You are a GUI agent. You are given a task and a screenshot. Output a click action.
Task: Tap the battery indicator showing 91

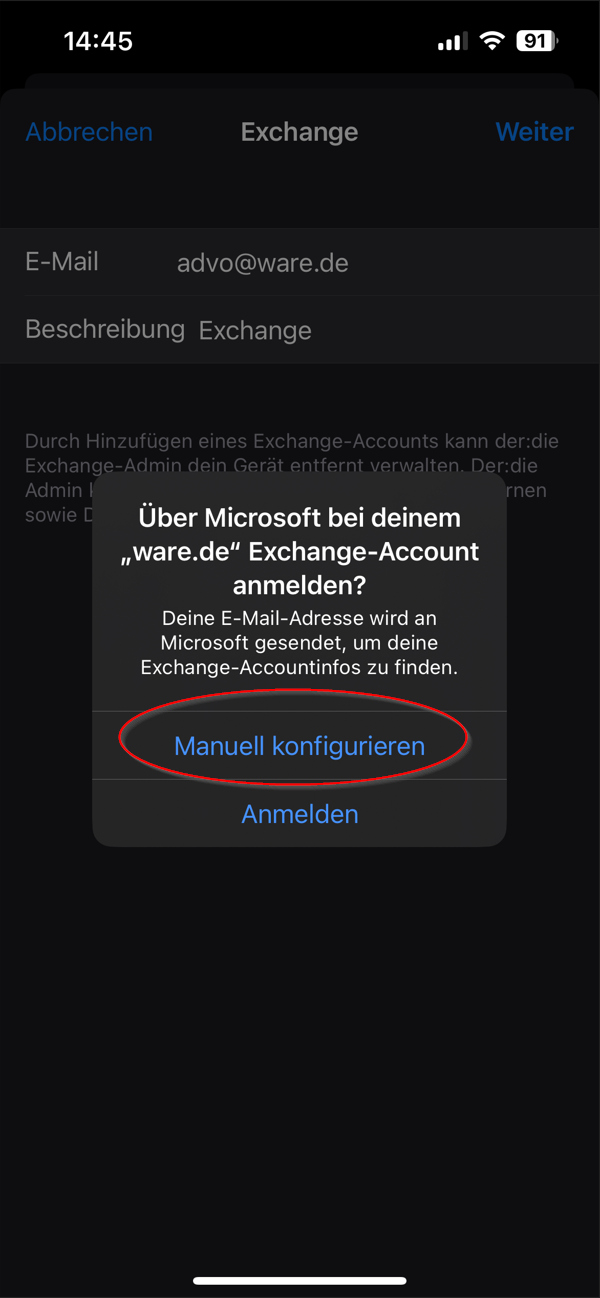tap(538, 41)
